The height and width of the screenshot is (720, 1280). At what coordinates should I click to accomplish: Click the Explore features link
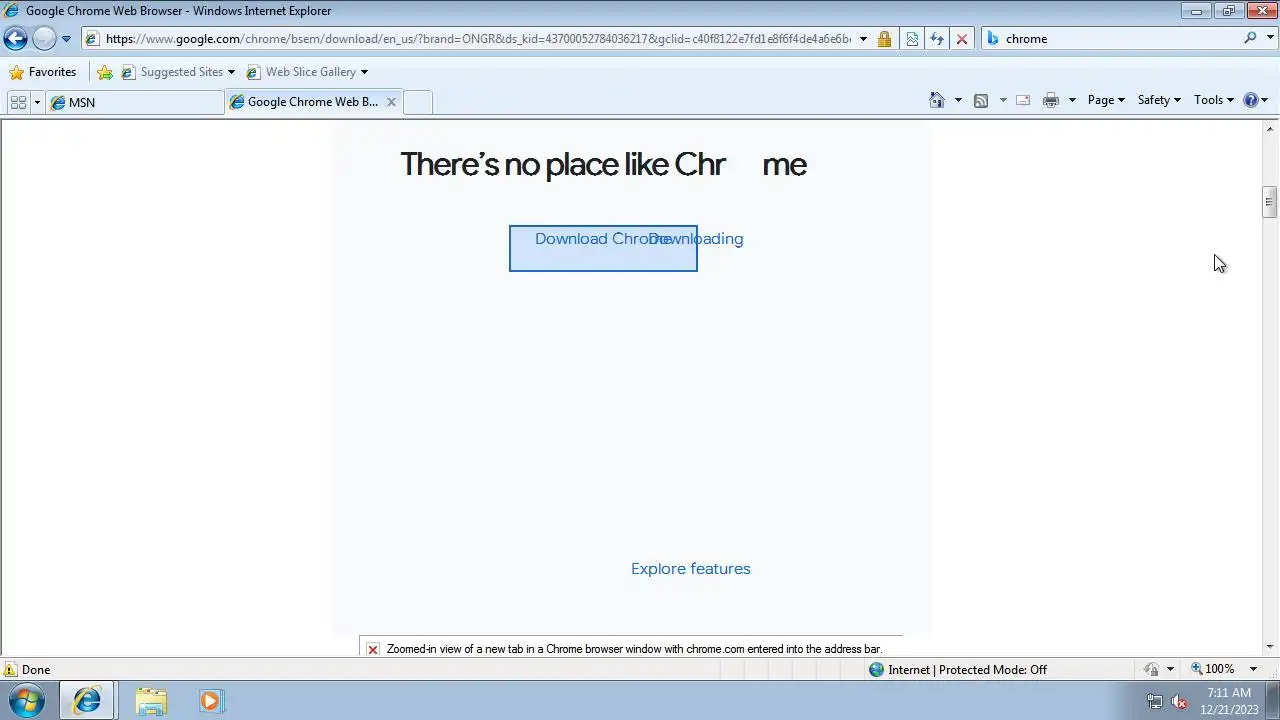691,569
